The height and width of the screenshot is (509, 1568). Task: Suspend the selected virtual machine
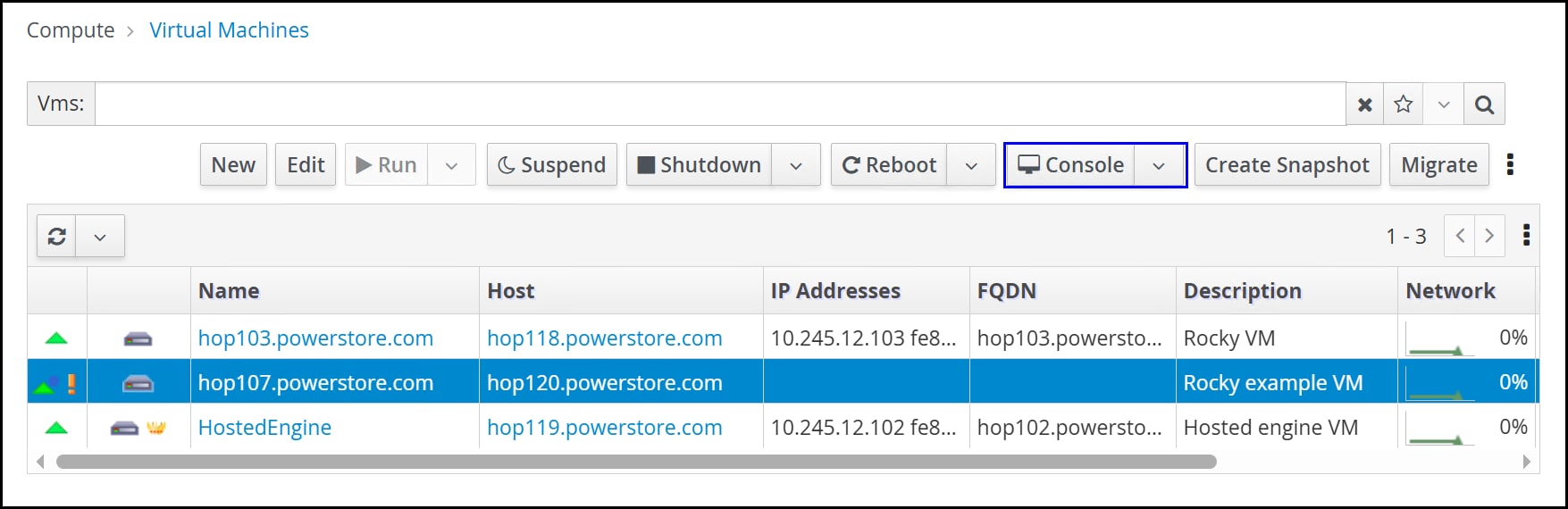click(x=552, y=165)
